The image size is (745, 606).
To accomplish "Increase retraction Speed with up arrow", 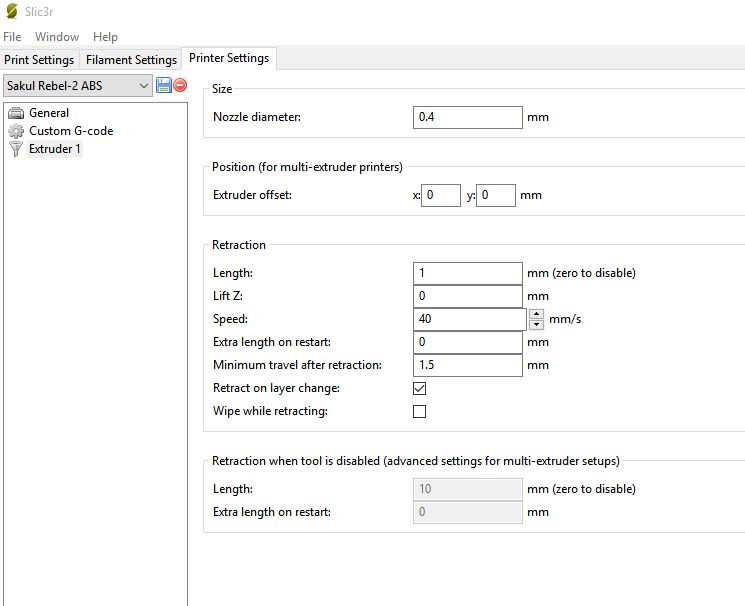I will pyautogui.click(x=536, y=314).
